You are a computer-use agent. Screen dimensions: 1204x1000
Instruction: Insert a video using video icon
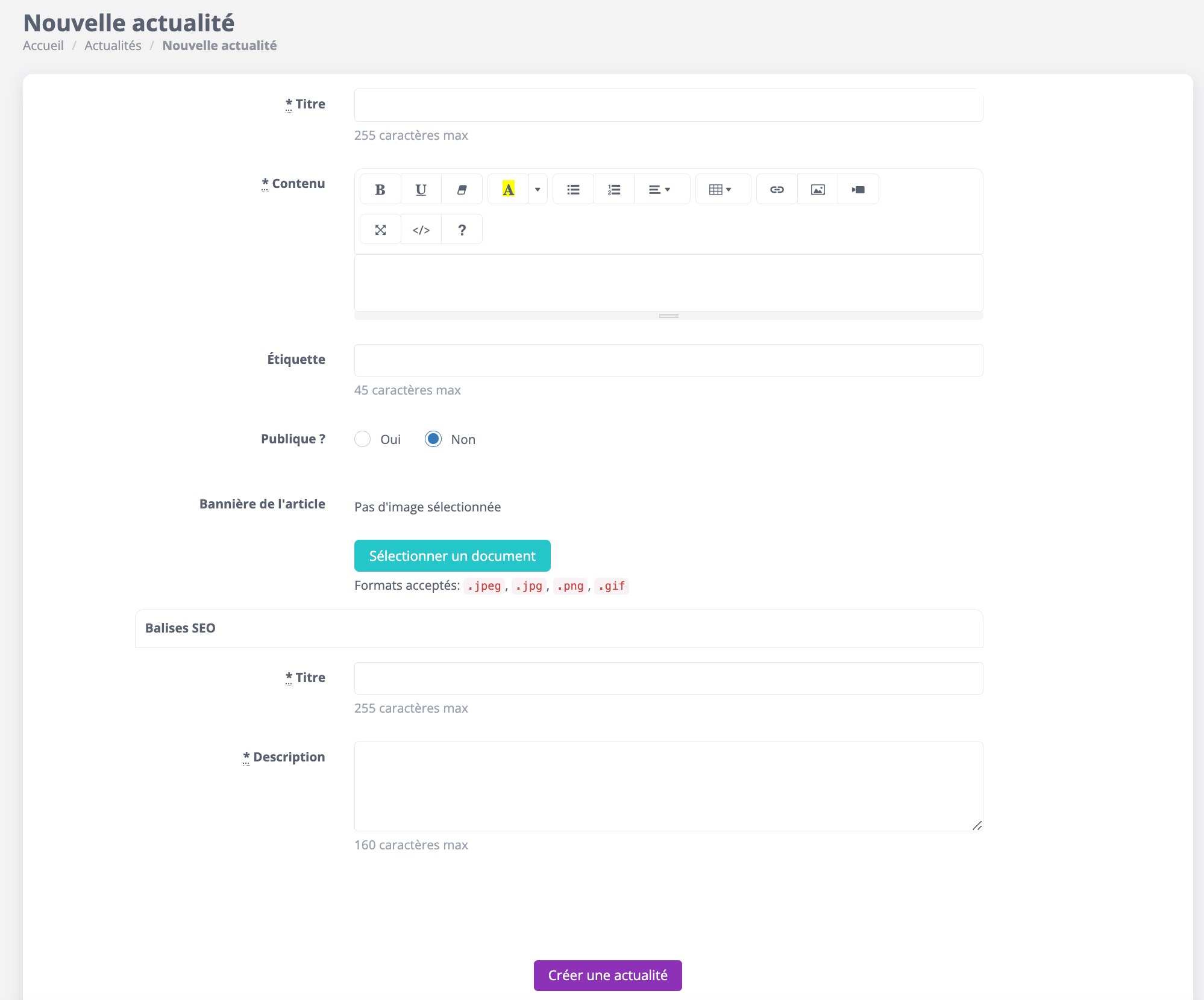tap(858, 190)
